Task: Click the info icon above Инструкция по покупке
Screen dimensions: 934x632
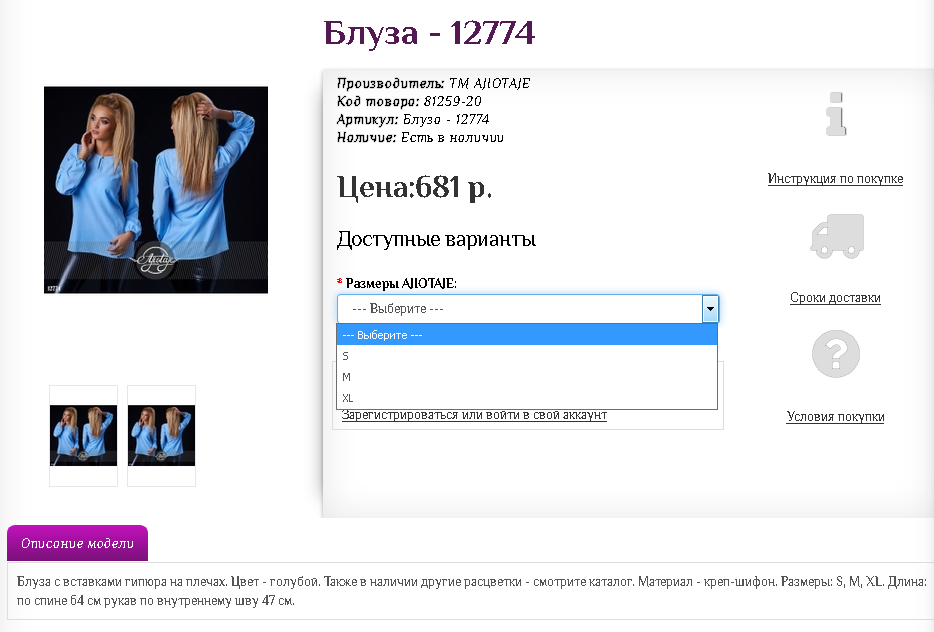Action: pos(836,114)
